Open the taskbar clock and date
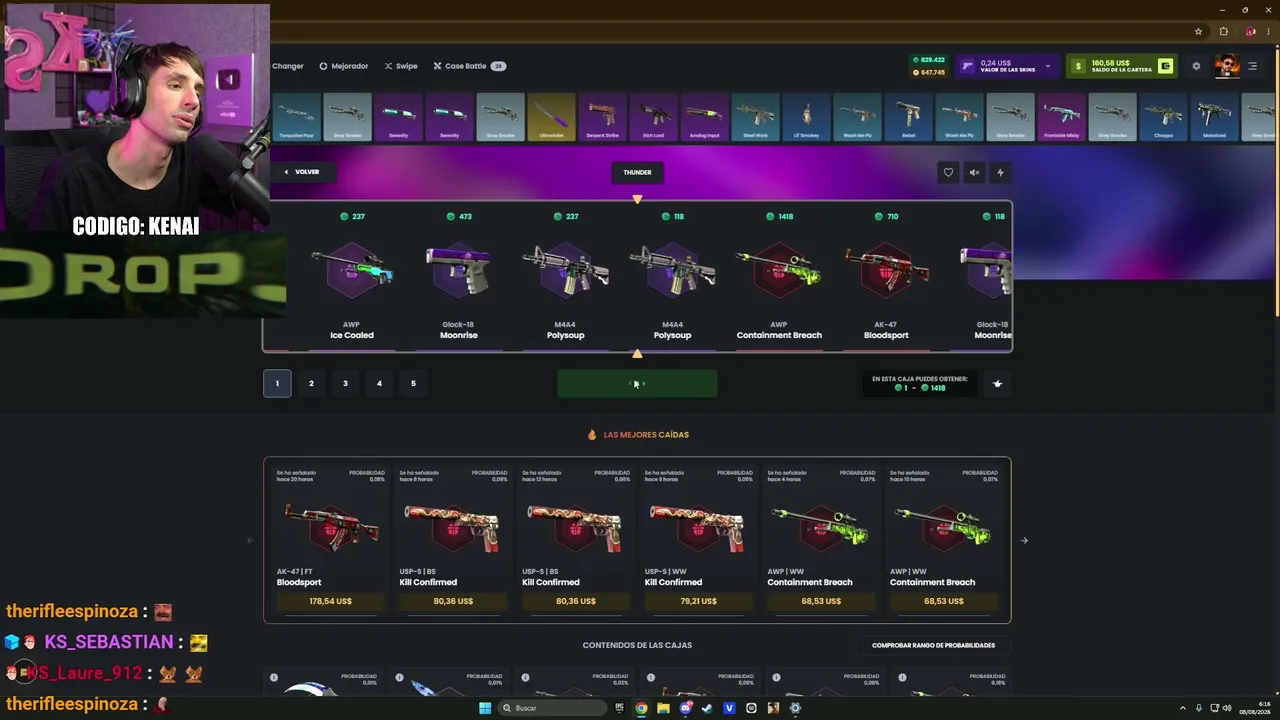This screenshot has height=720, width=1280. point(1255,708)
